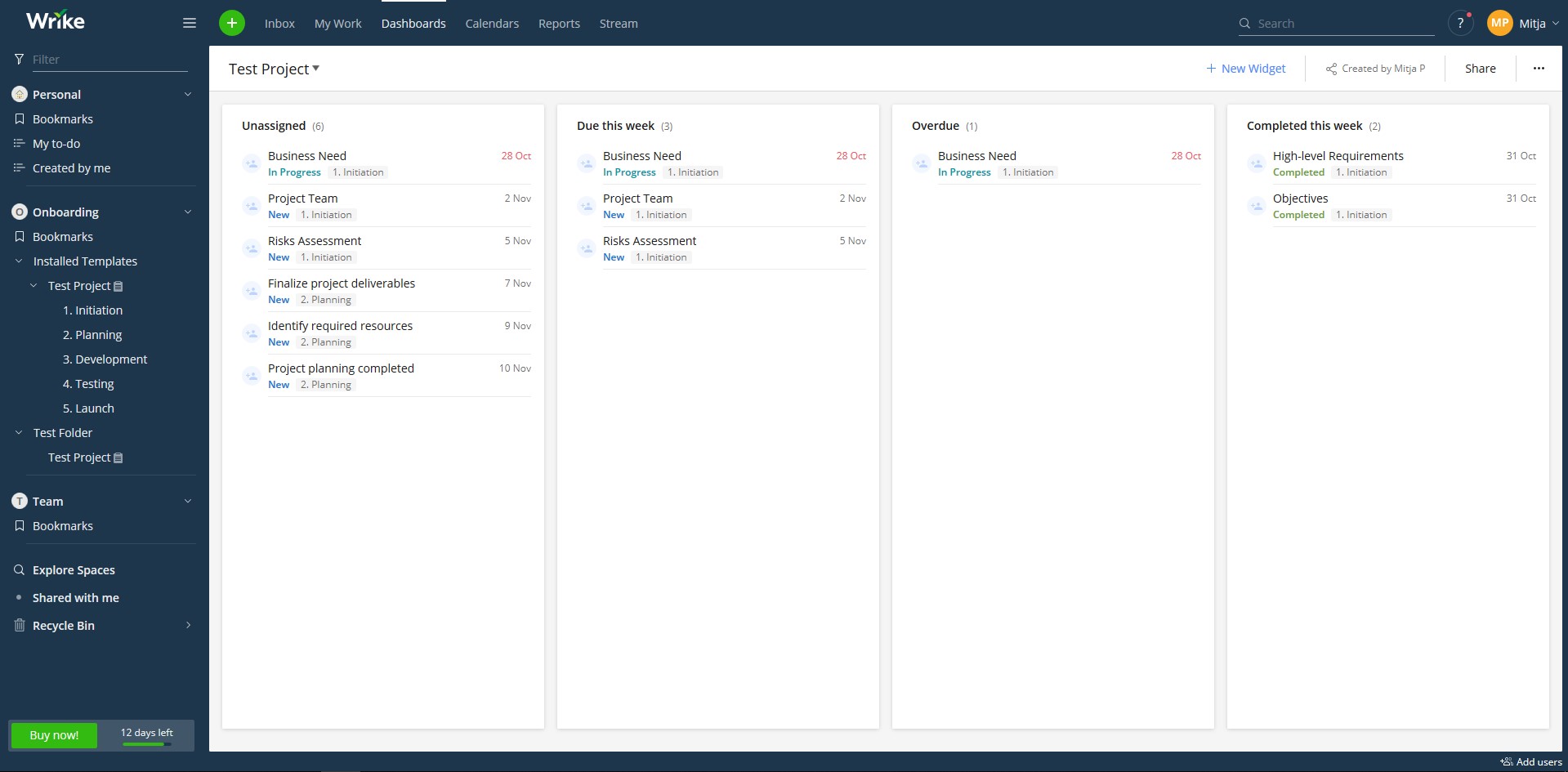1568x772 pixels.
Task: Open the help question mark icon
Action: [1460, 23]
